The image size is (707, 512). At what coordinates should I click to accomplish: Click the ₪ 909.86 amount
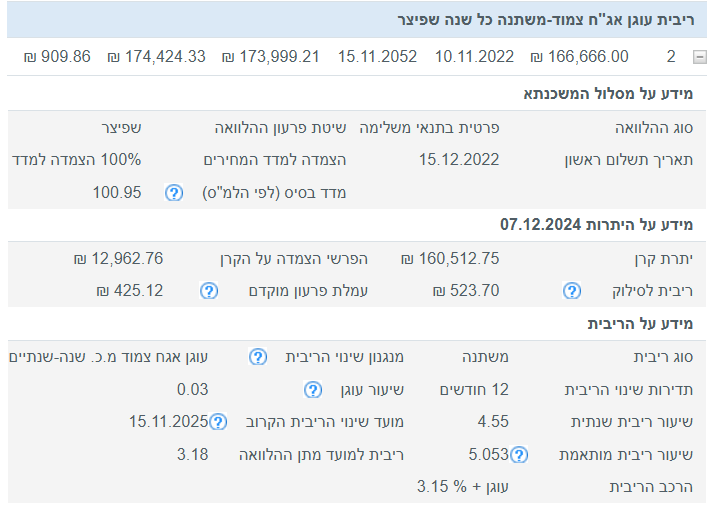pos(55,56)
